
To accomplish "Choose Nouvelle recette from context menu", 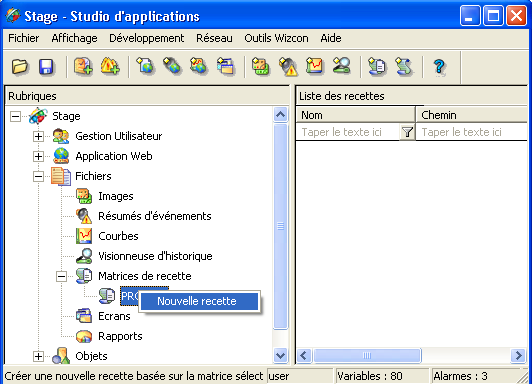I will (200, 301).
